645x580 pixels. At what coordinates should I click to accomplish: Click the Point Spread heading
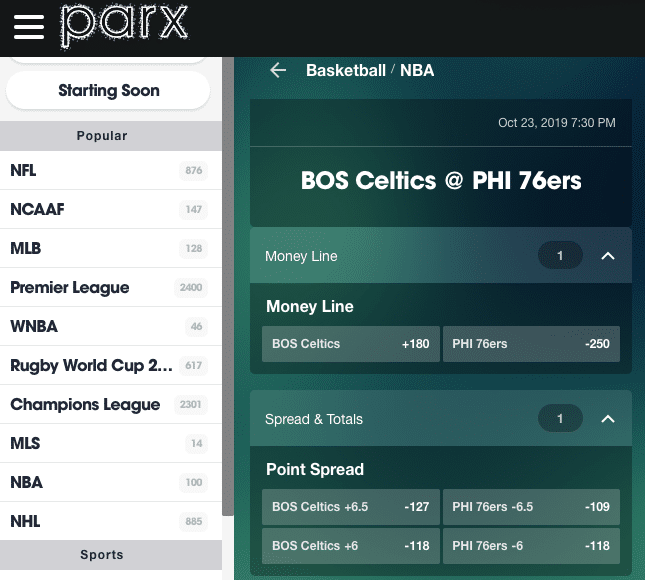(315, 469)
